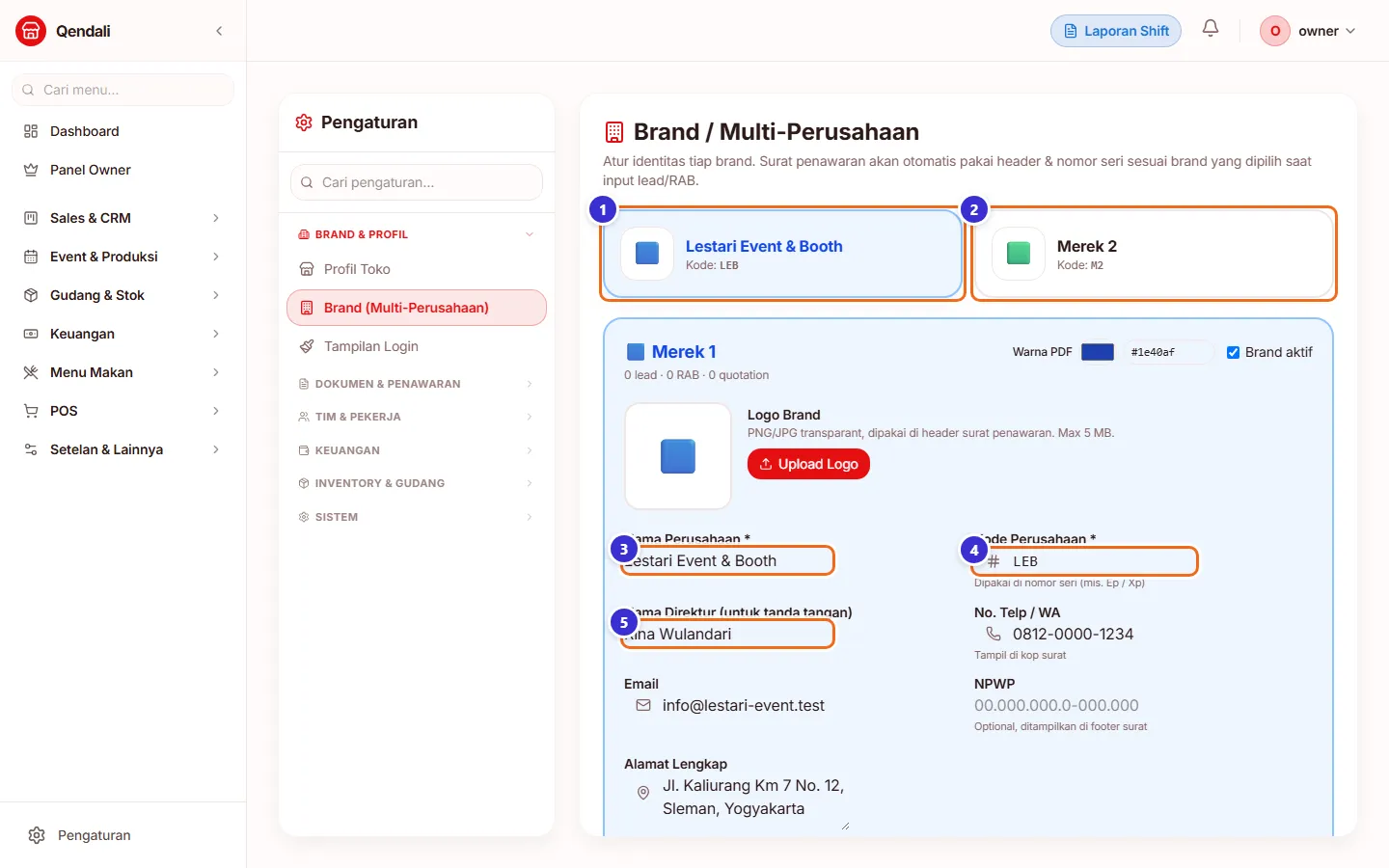This screenshot has height=868, width=1389.
Task: Focus the Cari pengaturan search field
Action: (x=417, y=182)
